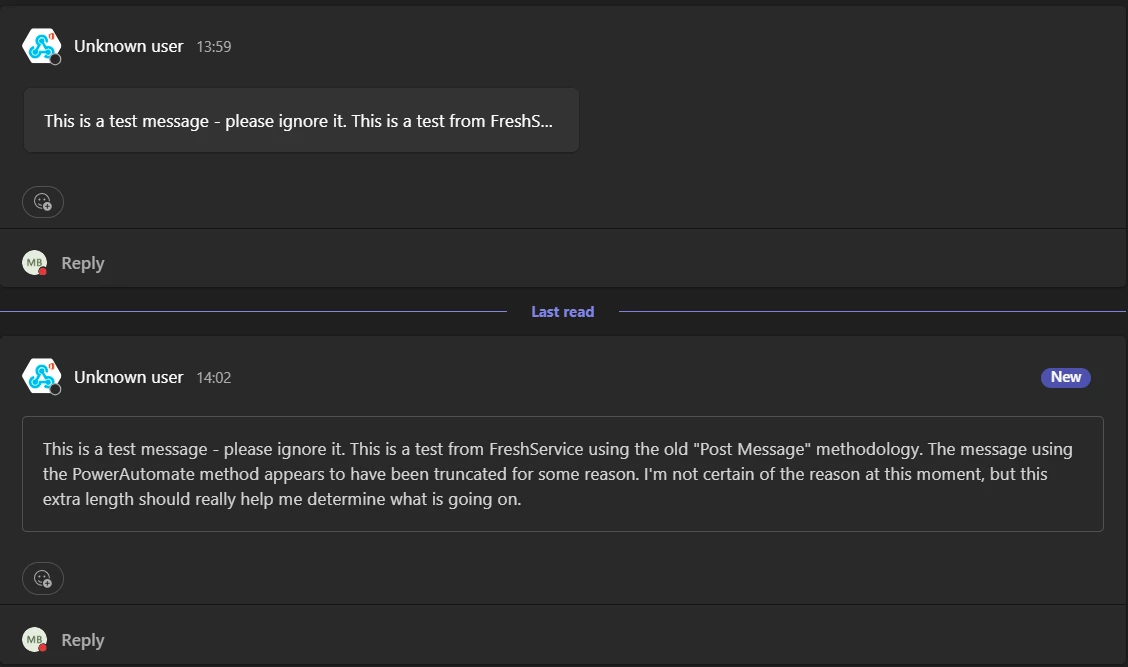Viewport: 1128px width, 667px height.
Task: Click the red busy dot on the first MB avatar
Action: pyautogui.click(x=42, y=271)
